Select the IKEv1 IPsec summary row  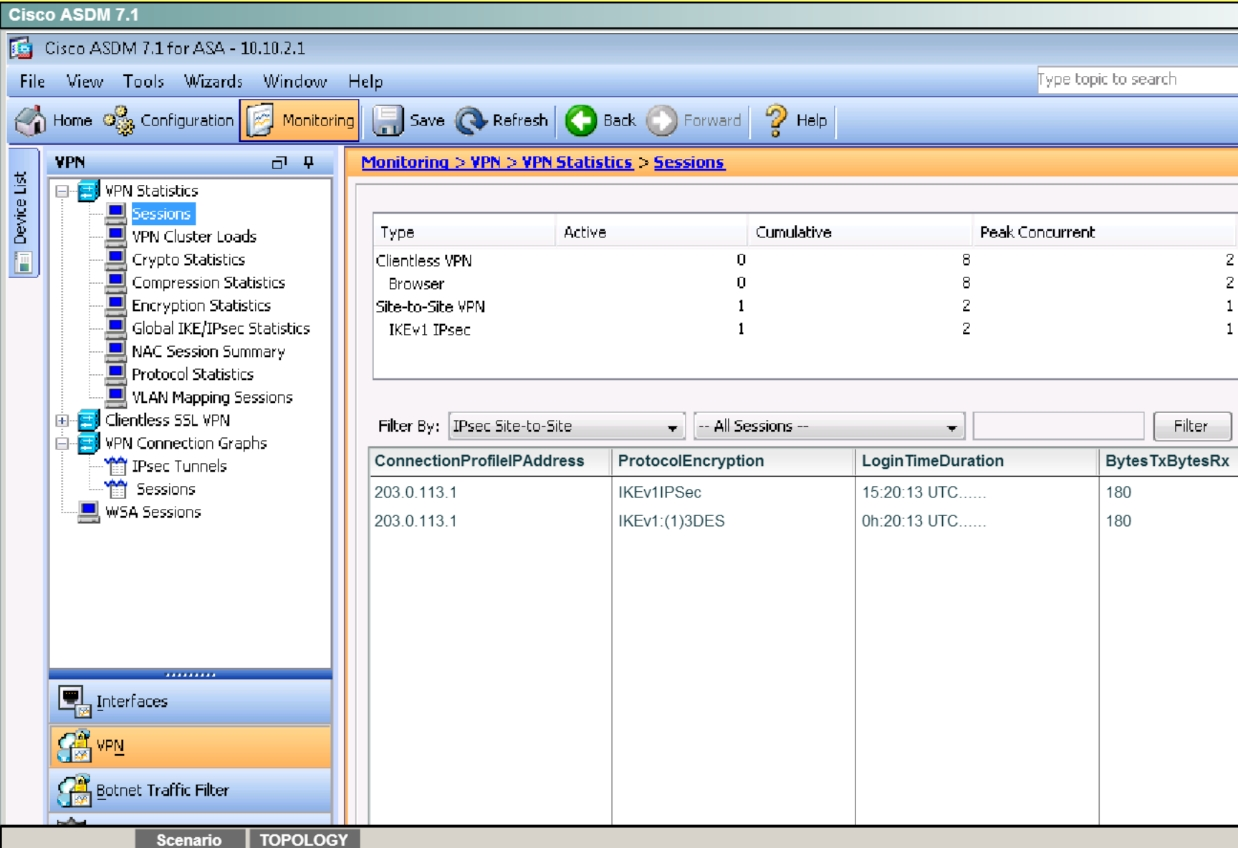click(805, 329)
